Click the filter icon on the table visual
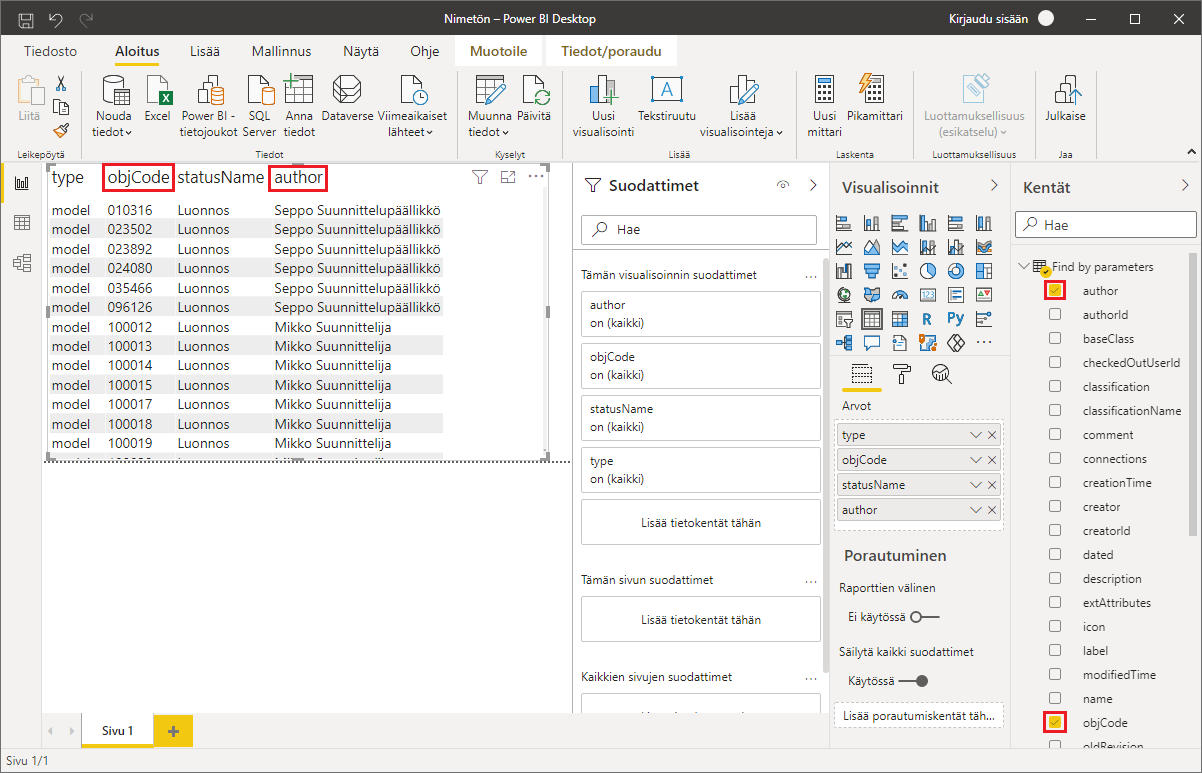This screenshot has height=773, width=1202. [x=479, y=177]
